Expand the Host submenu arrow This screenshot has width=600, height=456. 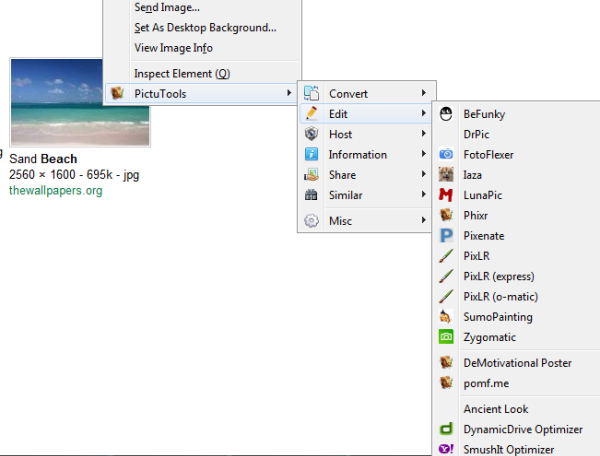click(x=424, y=134)
